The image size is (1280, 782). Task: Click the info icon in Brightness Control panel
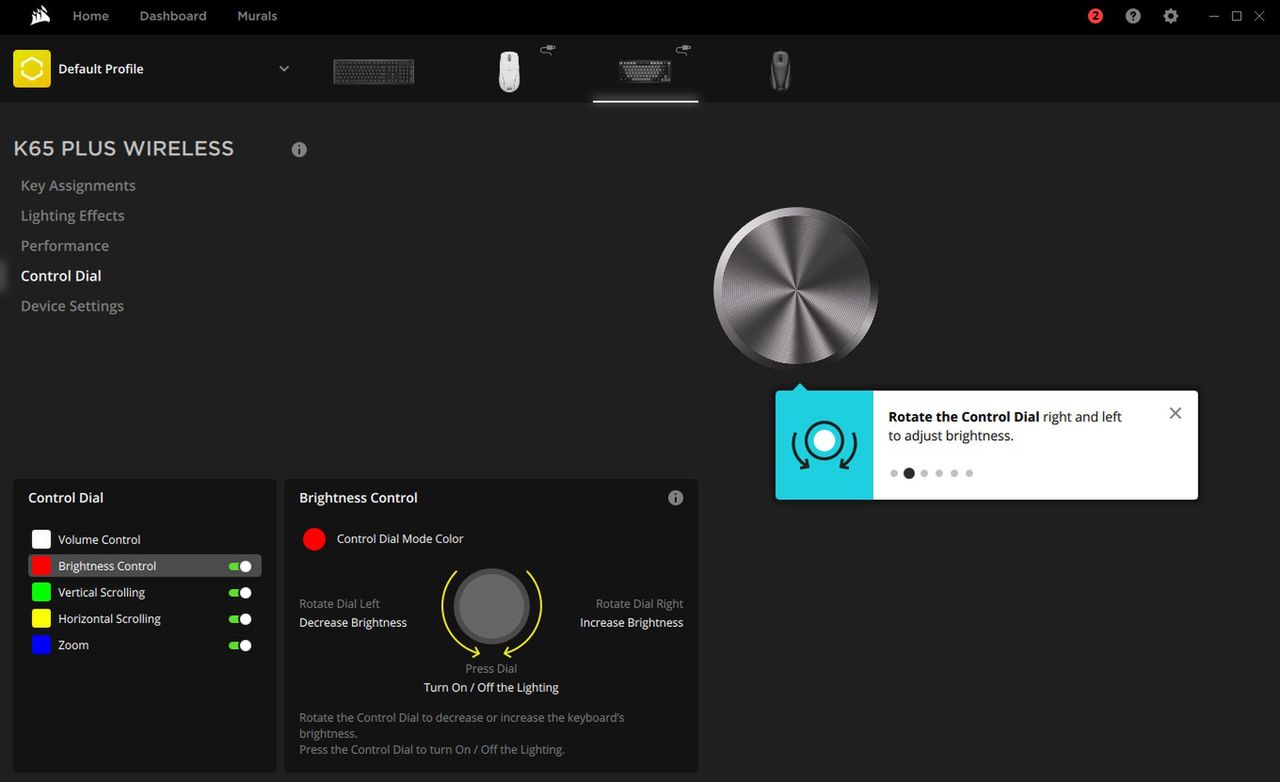coord(676,497)
